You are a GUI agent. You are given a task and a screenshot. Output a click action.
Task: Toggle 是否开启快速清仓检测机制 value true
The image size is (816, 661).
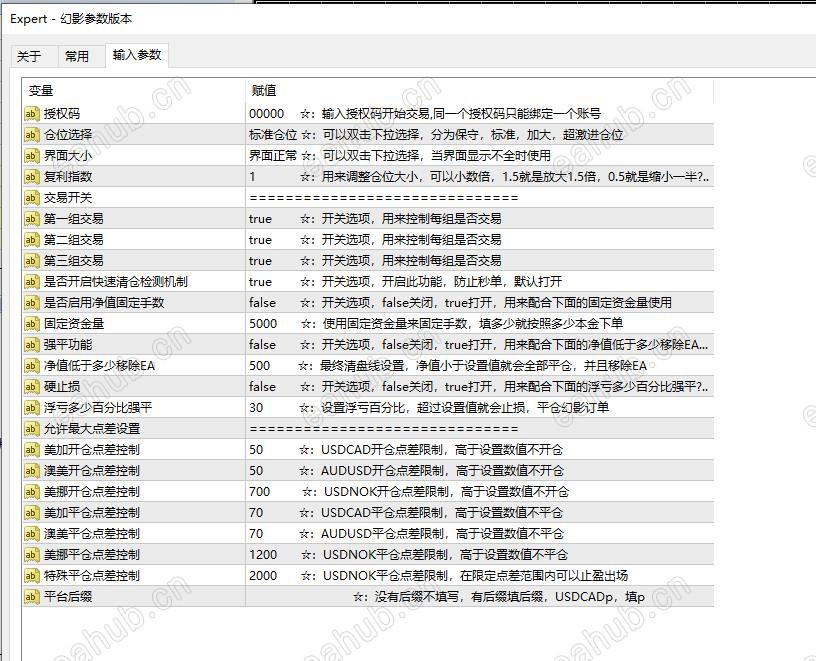click(260, 282)
